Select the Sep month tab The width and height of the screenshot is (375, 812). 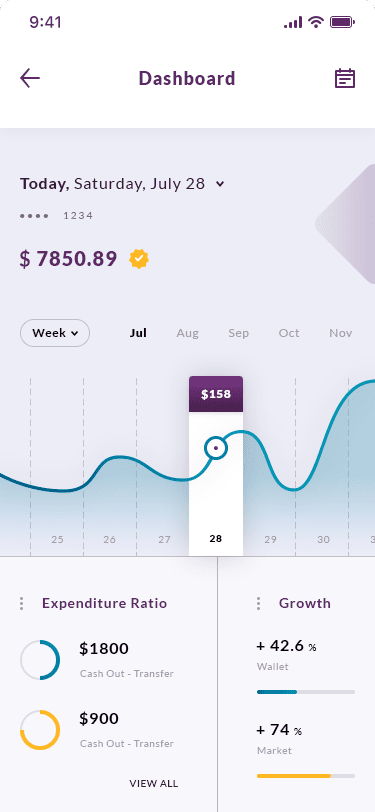click(239, 333)
